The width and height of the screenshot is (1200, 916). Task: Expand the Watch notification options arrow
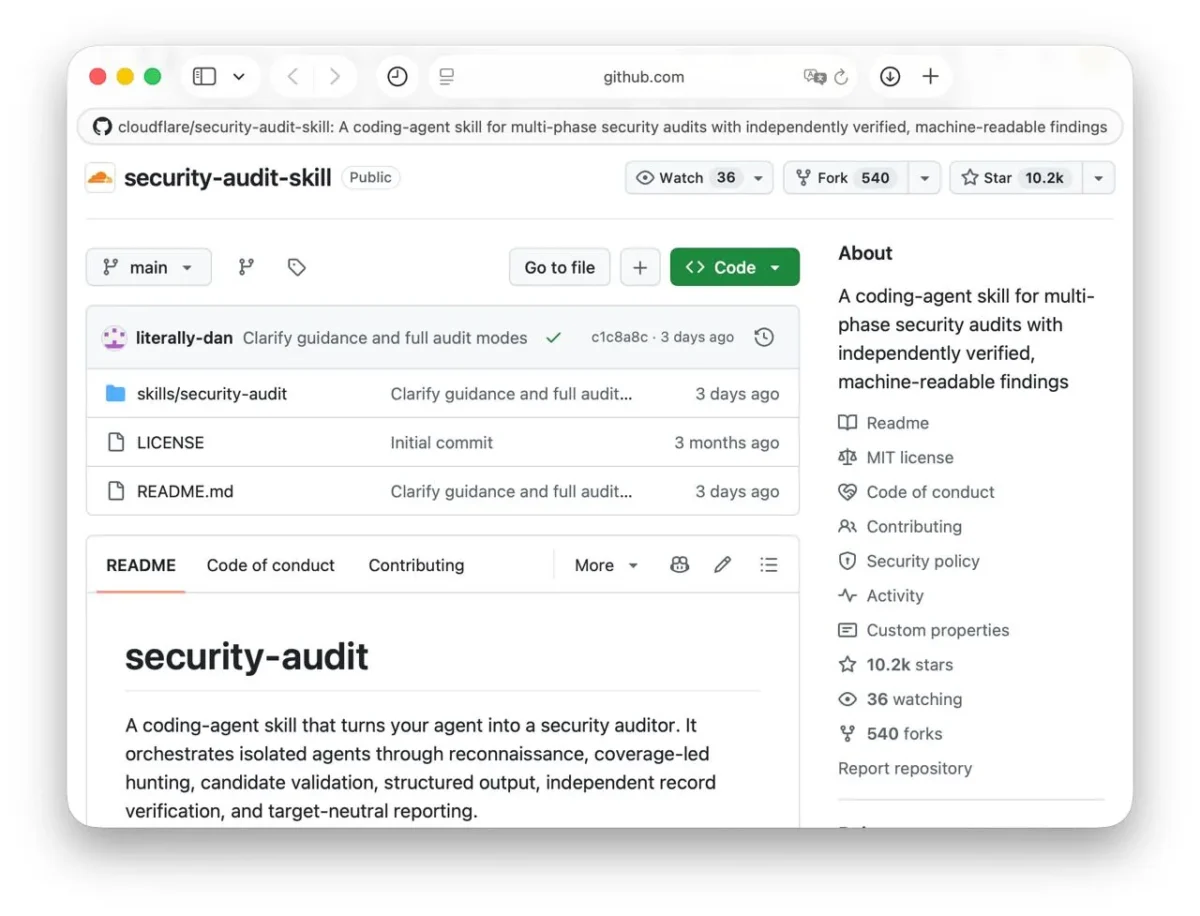758,178
